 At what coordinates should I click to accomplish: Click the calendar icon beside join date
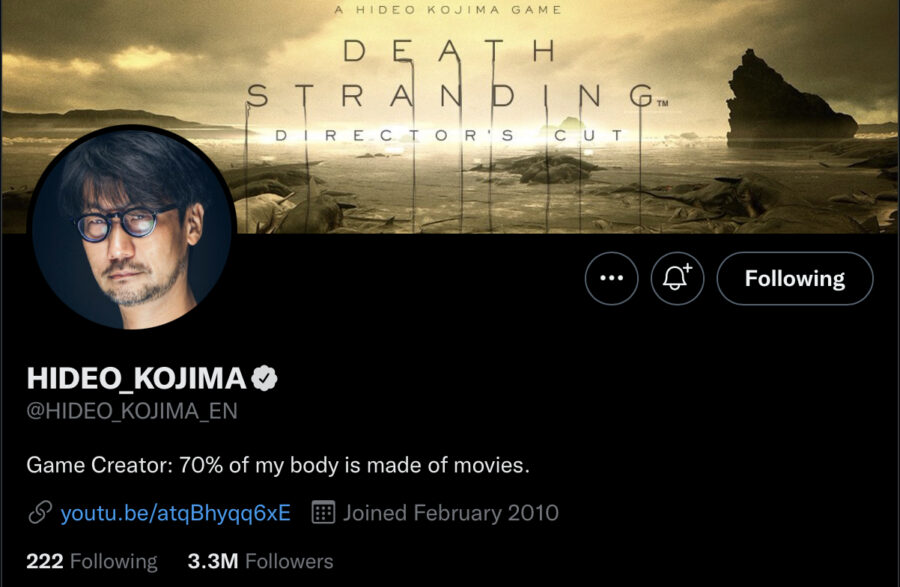[323, 513]
